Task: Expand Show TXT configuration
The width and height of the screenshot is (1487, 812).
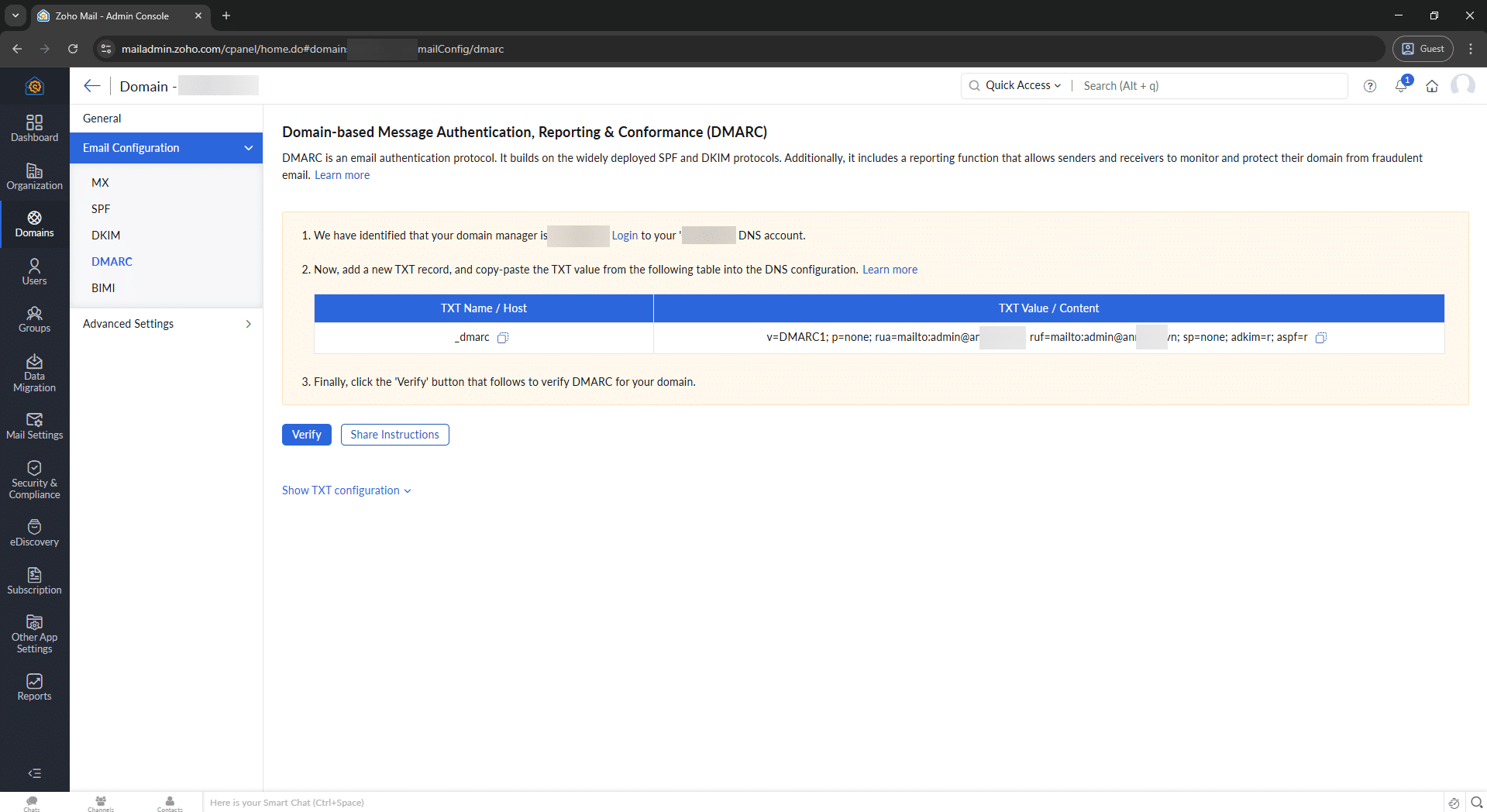Action: click(346, 490)
